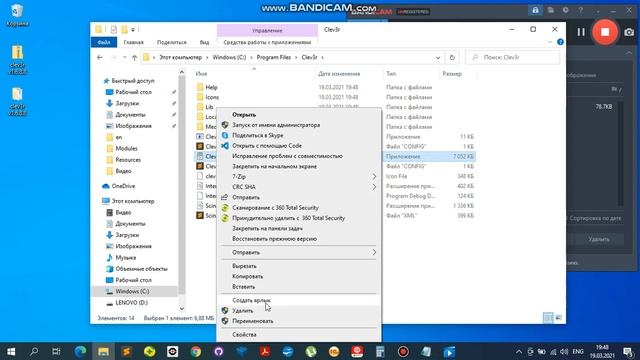
Task: Open Calculator from taskbar
Action: [x=380, y=351]
